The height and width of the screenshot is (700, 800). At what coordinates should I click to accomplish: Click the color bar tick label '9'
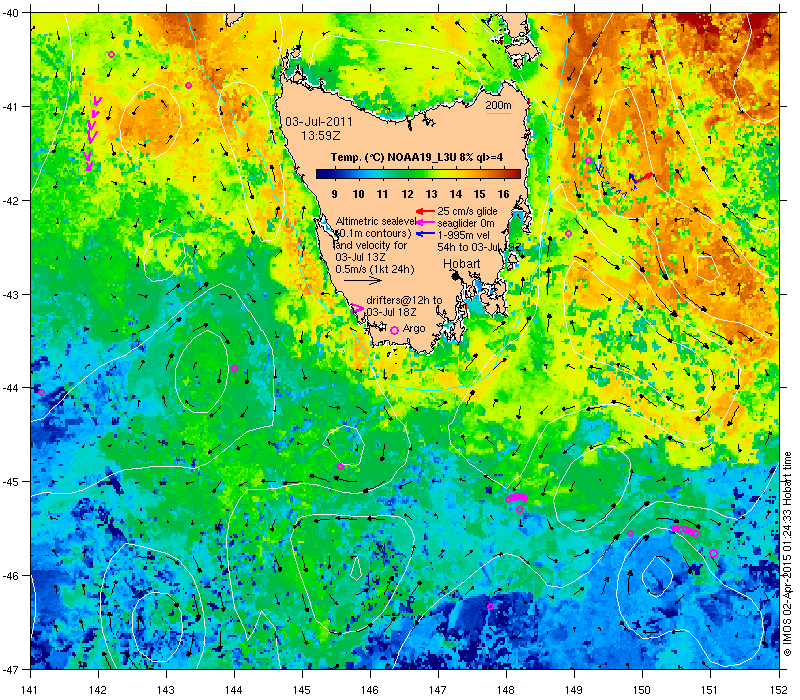click(334, 194)
